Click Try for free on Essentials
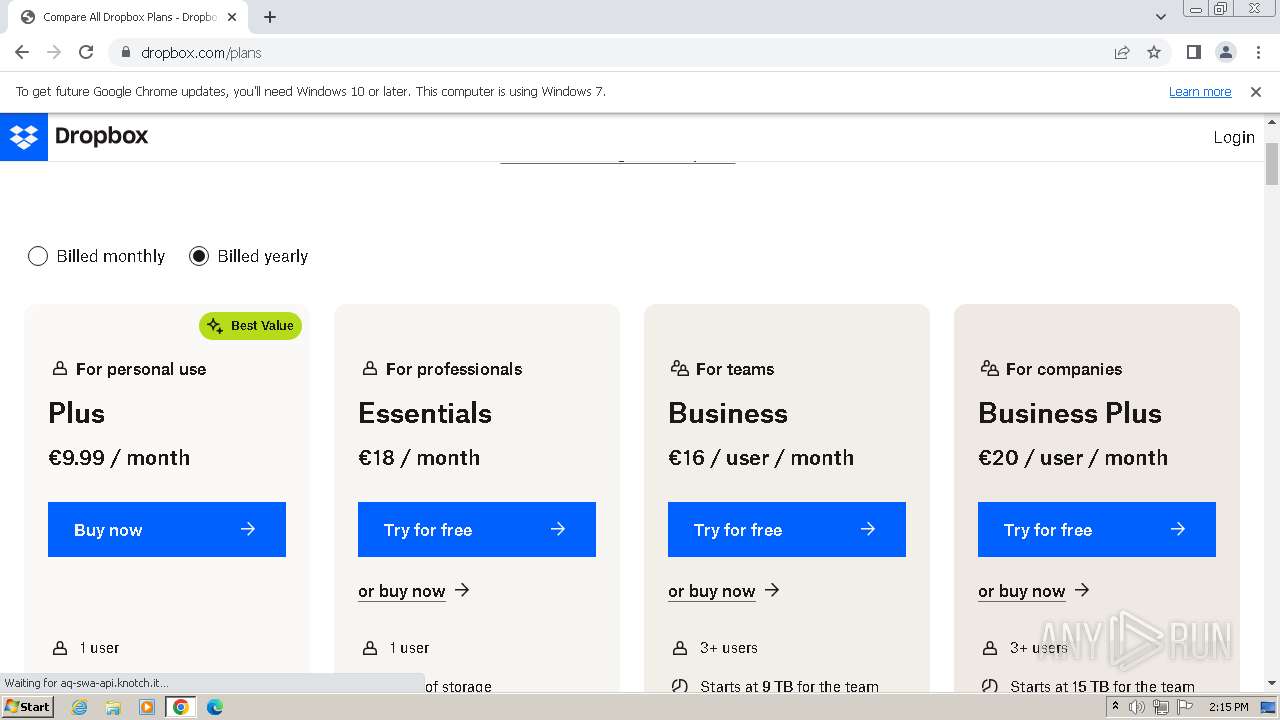This screenshot has width=1280, height=720. [x=477, y=530]
